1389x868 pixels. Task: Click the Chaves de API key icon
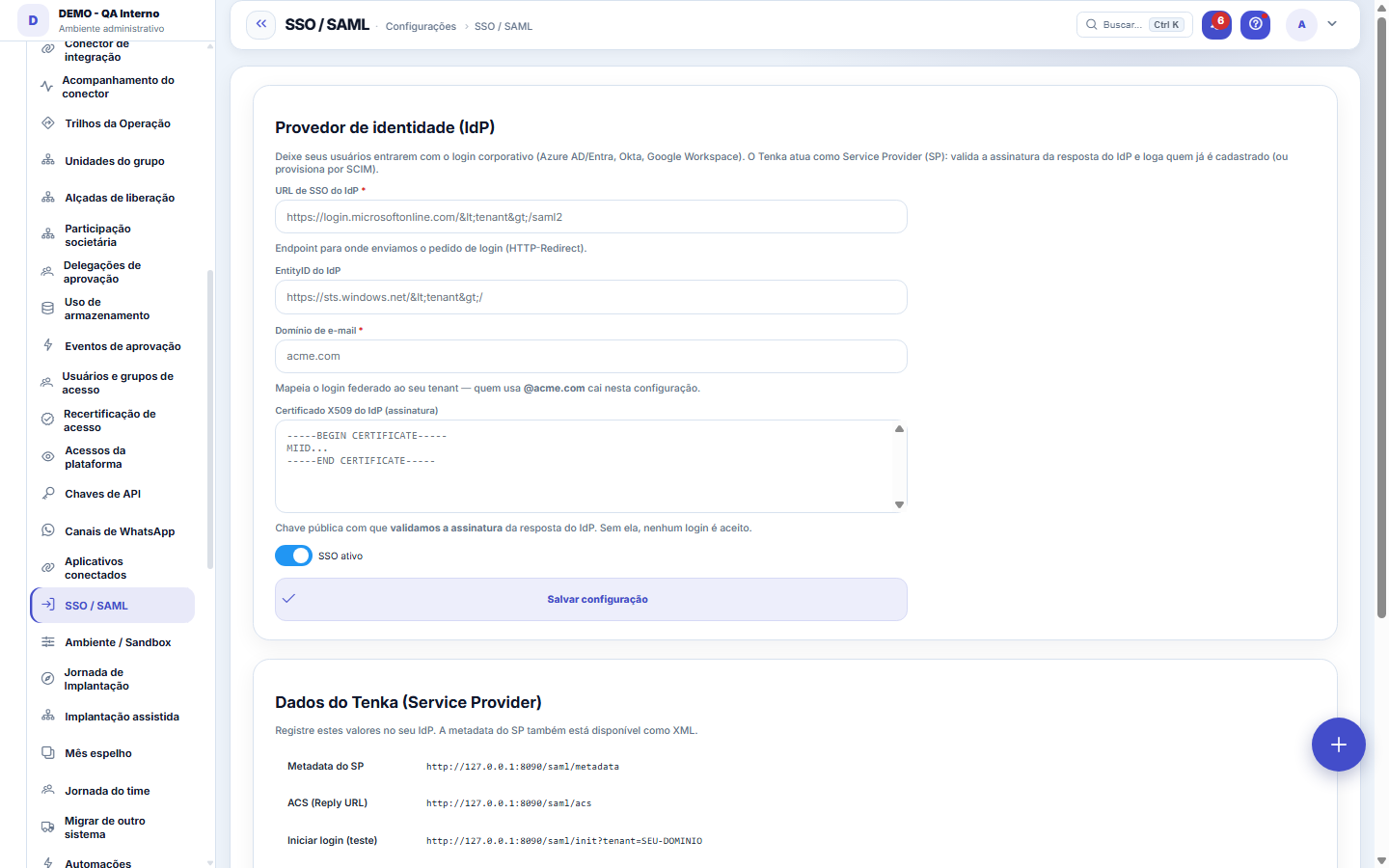48,494
